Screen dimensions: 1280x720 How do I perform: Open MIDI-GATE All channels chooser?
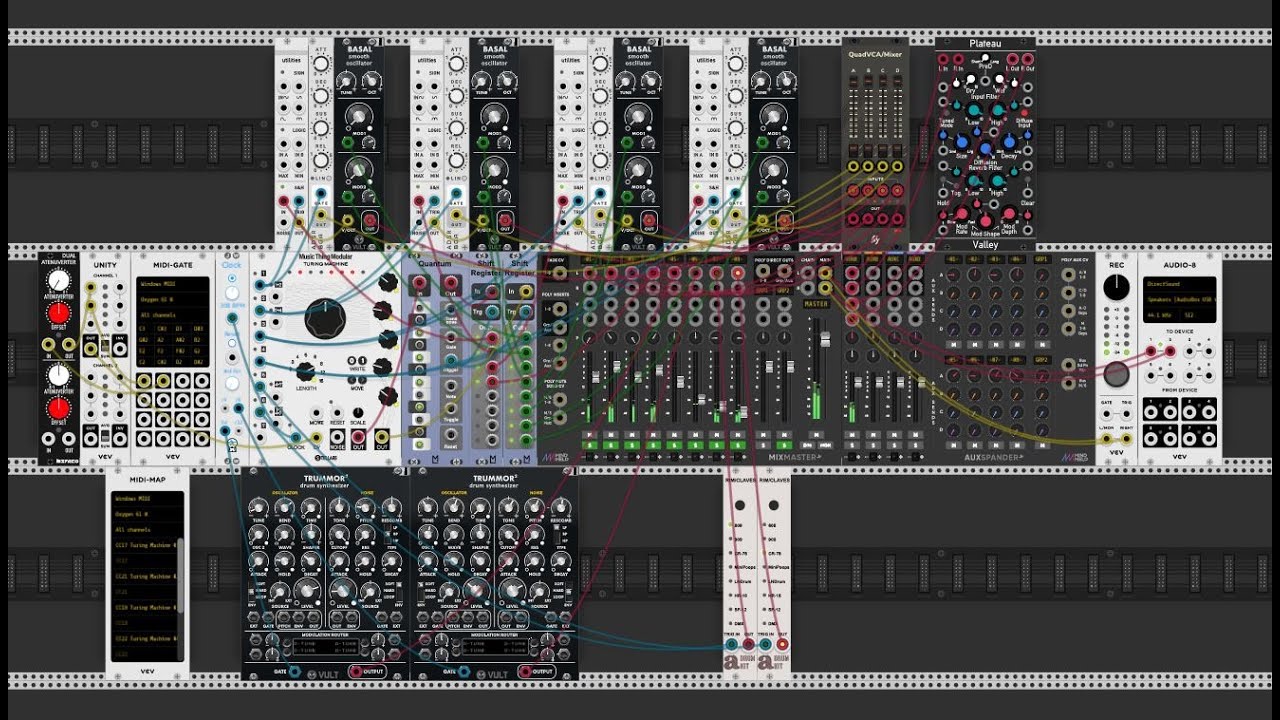(x=173, y=315)
